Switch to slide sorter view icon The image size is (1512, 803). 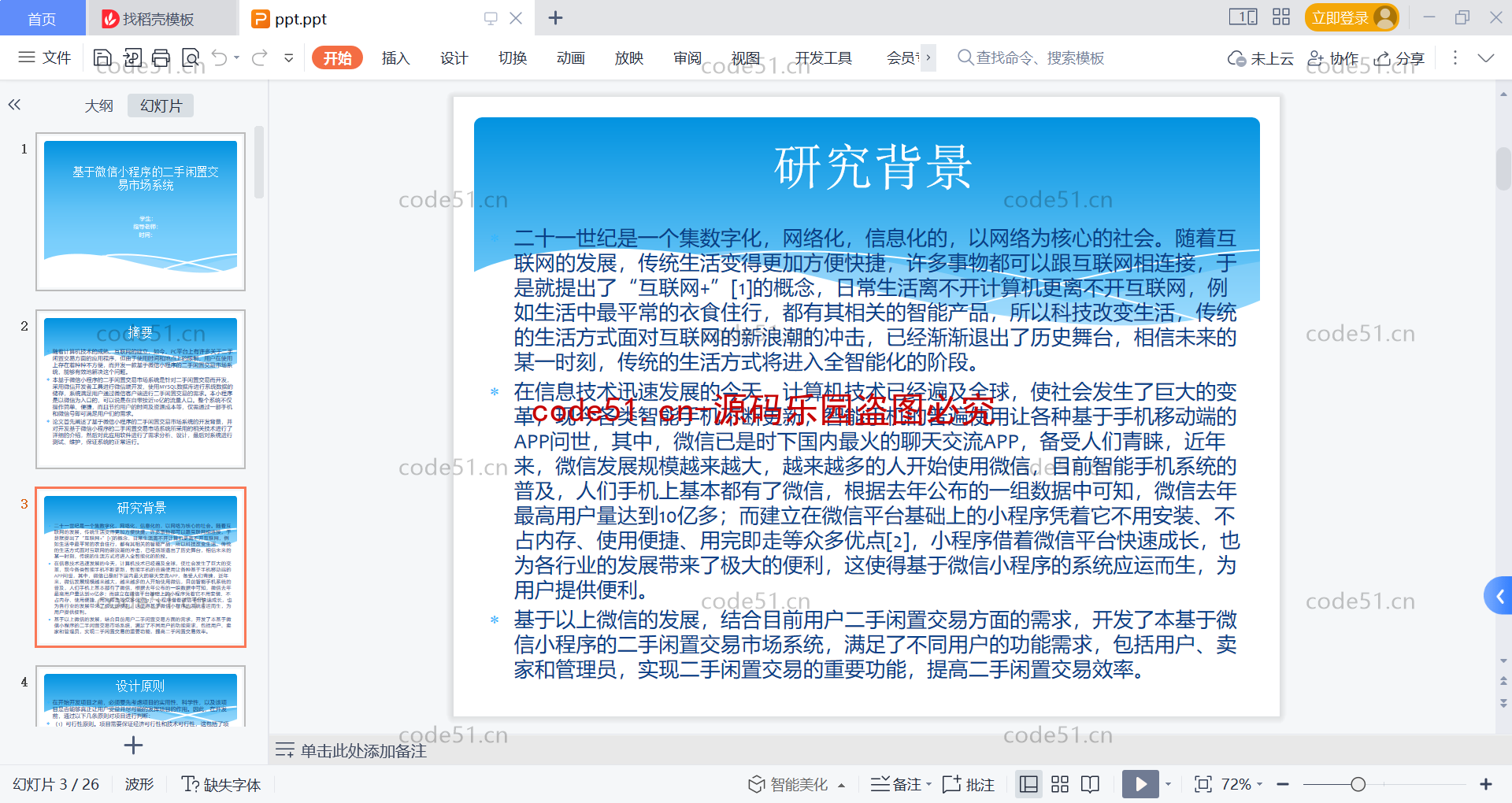(x=1060, y=784)
